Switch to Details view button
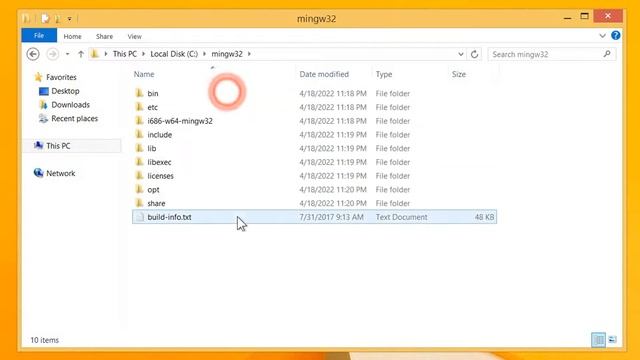Image resolution: width=640 pixels, height=360 pixels. coord(598,340)
